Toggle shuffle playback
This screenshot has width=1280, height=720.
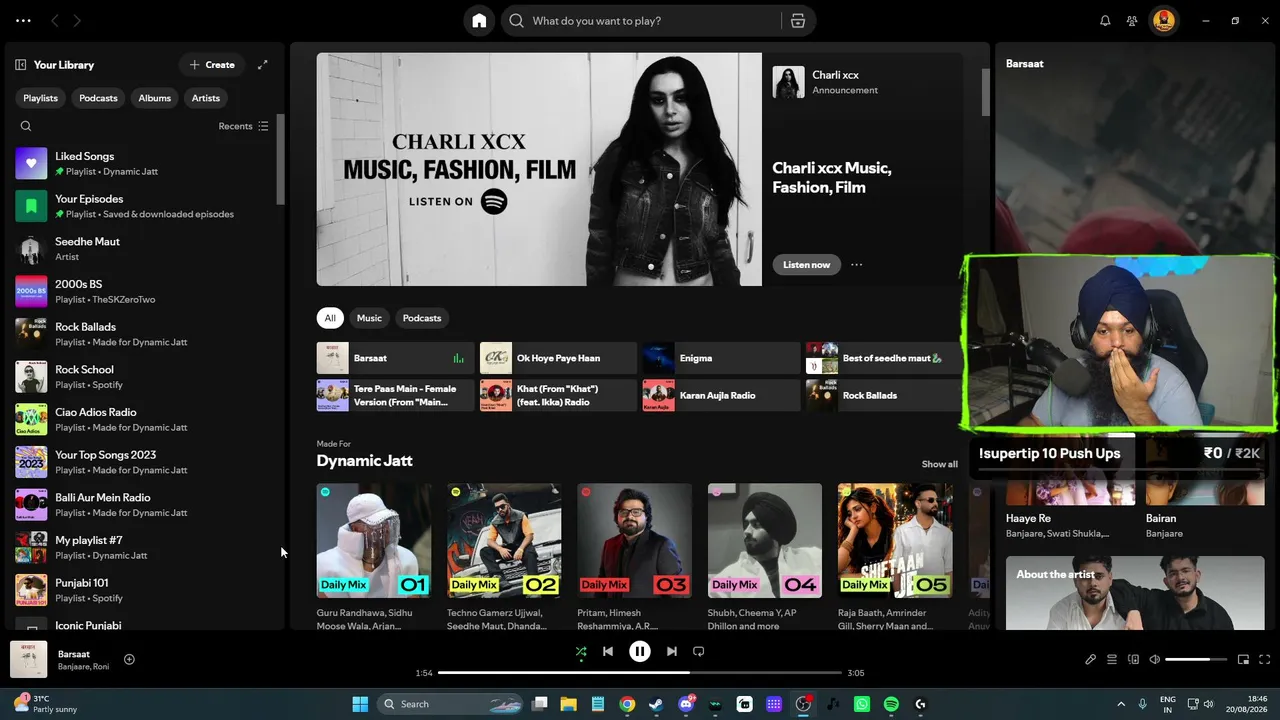point(581,651)
